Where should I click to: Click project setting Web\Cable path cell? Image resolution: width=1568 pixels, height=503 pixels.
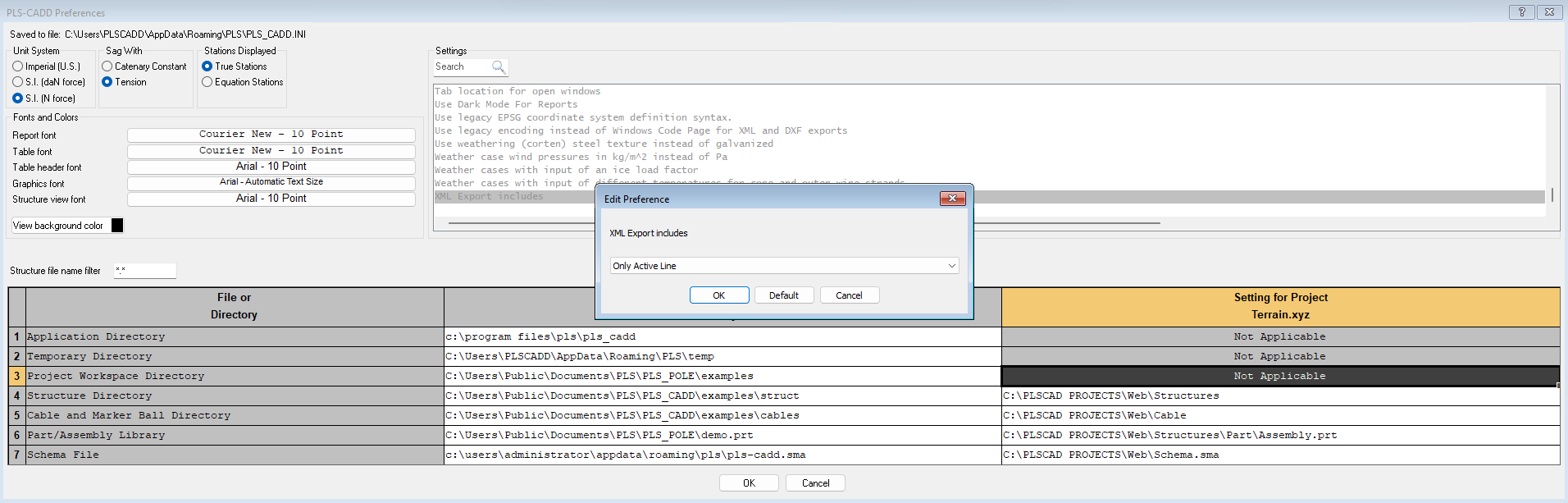coord(1280,415)
